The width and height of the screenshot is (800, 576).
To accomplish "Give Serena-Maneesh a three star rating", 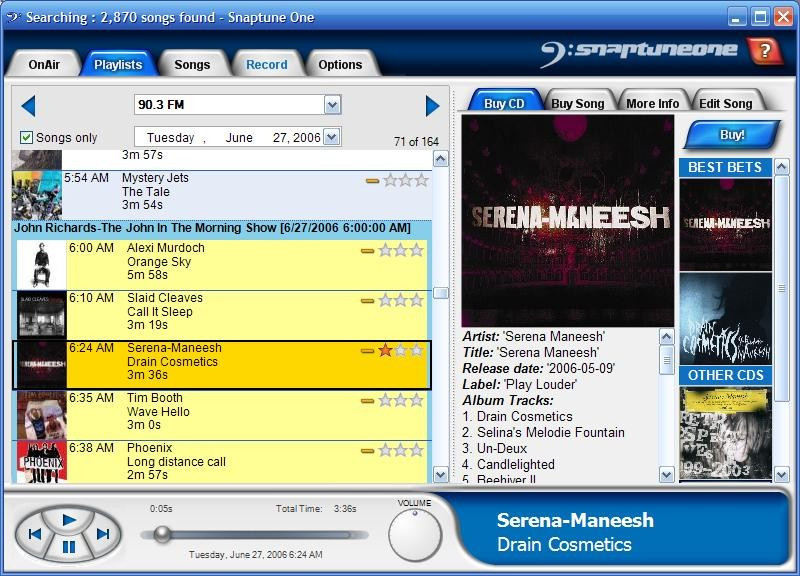I will [x=417, y=350].
